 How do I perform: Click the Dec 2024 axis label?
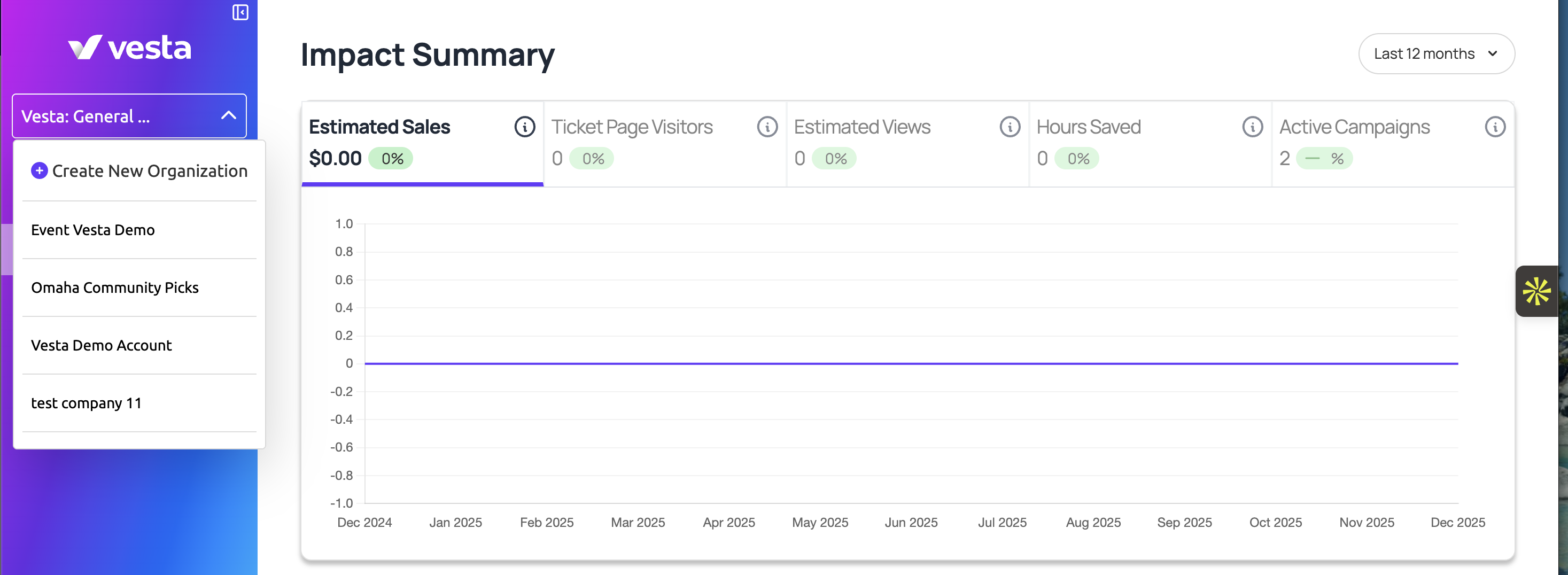(x=364, y=522)
